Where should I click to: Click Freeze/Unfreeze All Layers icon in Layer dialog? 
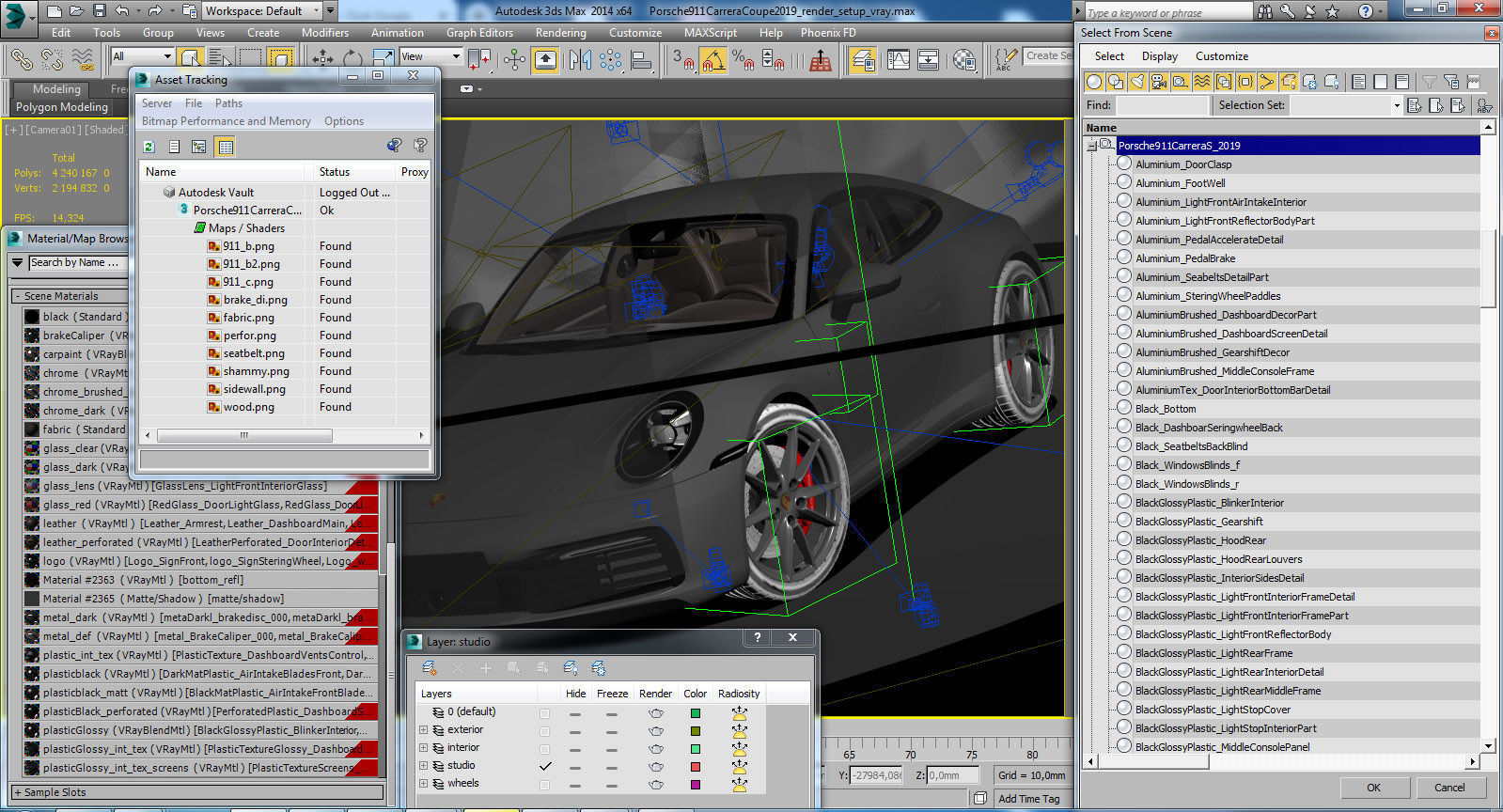pyautogui.click(x=599, y=668)
